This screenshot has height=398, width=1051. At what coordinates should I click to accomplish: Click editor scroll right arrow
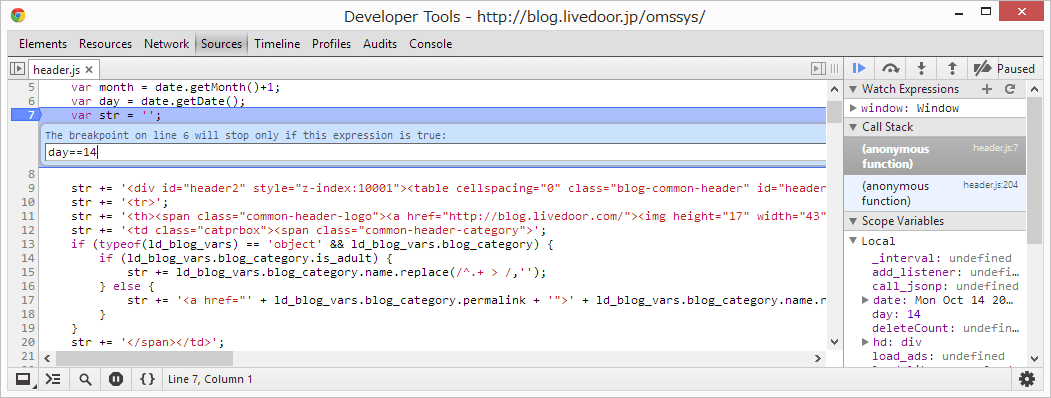(x=818, y=358)
